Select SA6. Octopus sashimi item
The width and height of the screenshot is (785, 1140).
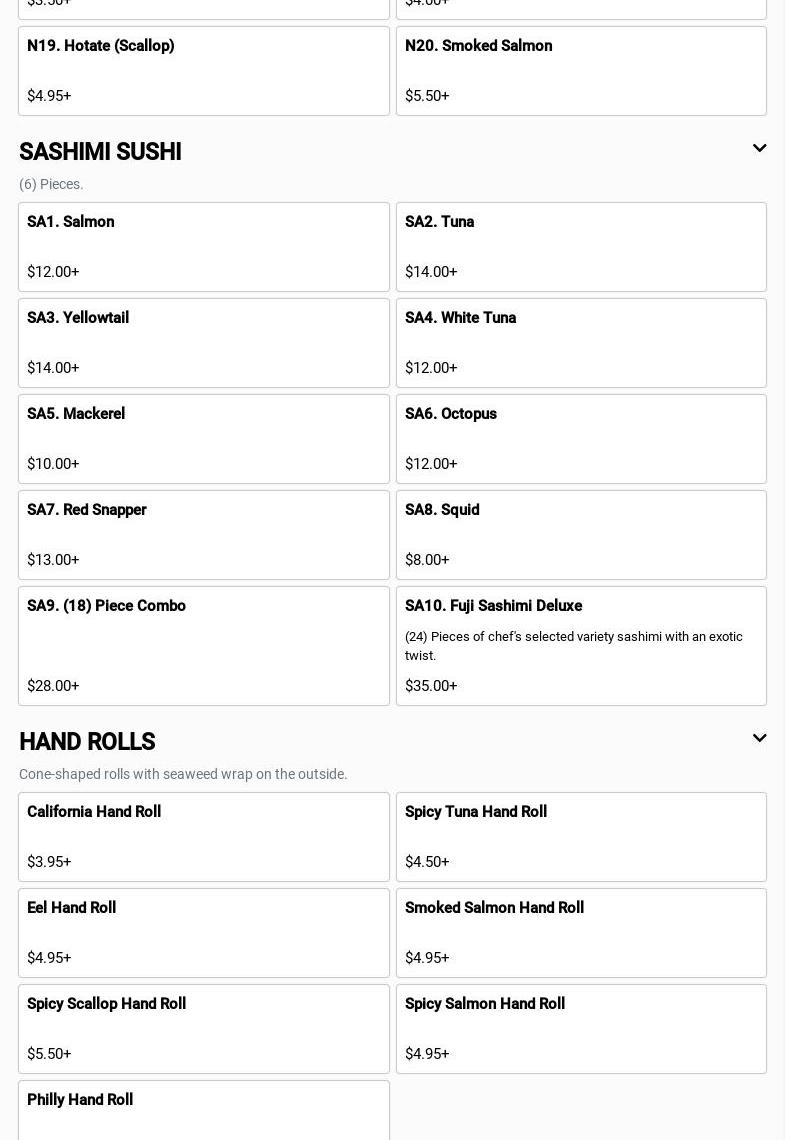581,439
